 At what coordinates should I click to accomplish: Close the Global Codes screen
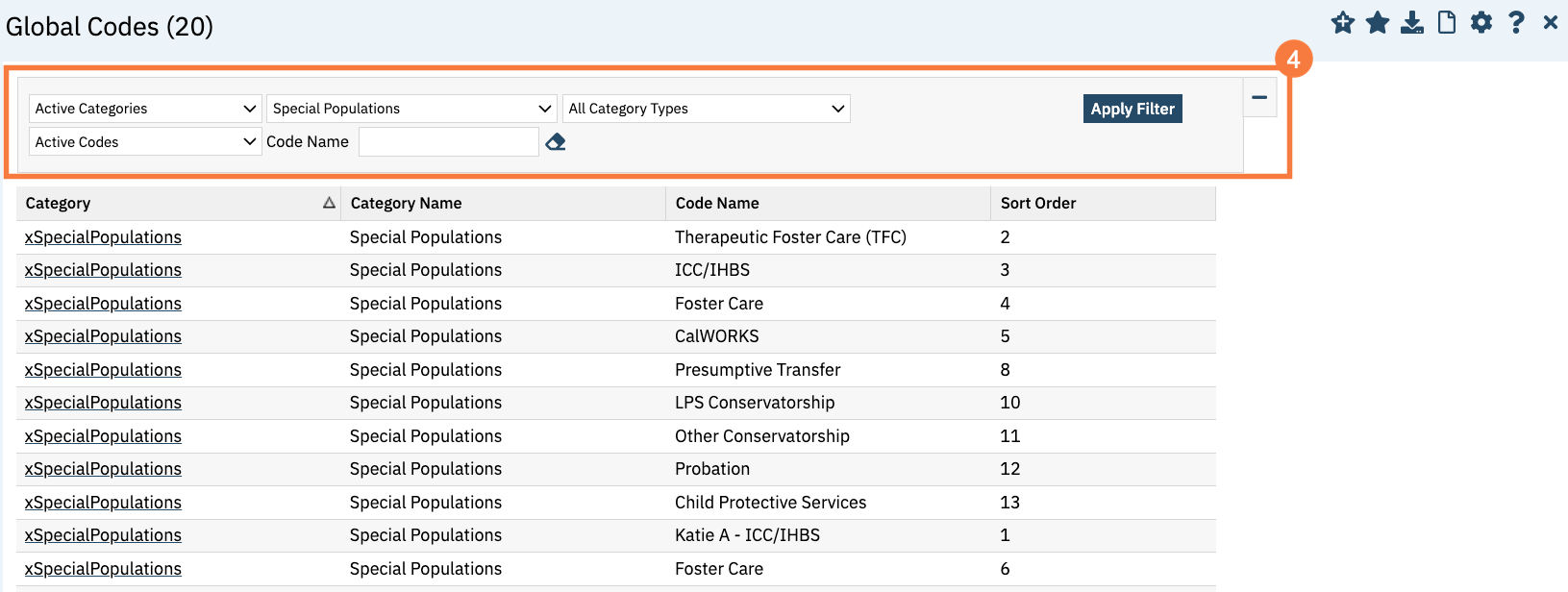click(1550, 23)
